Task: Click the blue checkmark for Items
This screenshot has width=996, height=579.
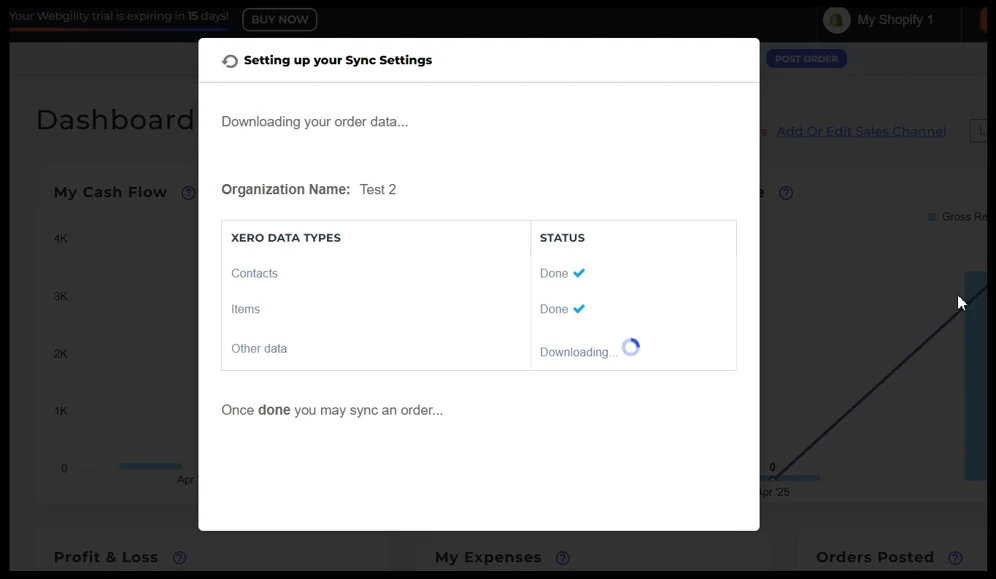Action: (579, 309)
